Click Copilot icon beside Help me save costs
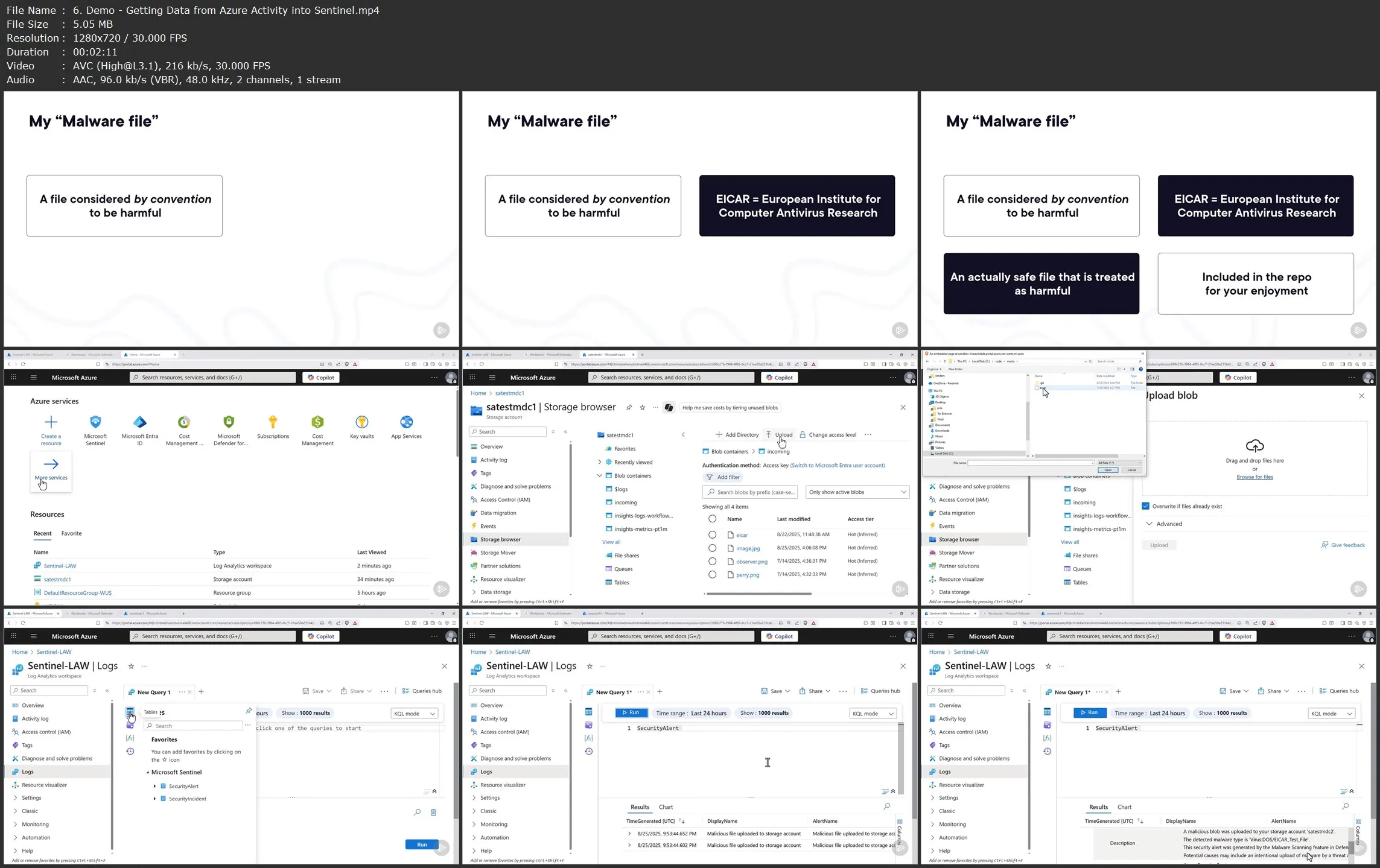 tap(669, 408)
